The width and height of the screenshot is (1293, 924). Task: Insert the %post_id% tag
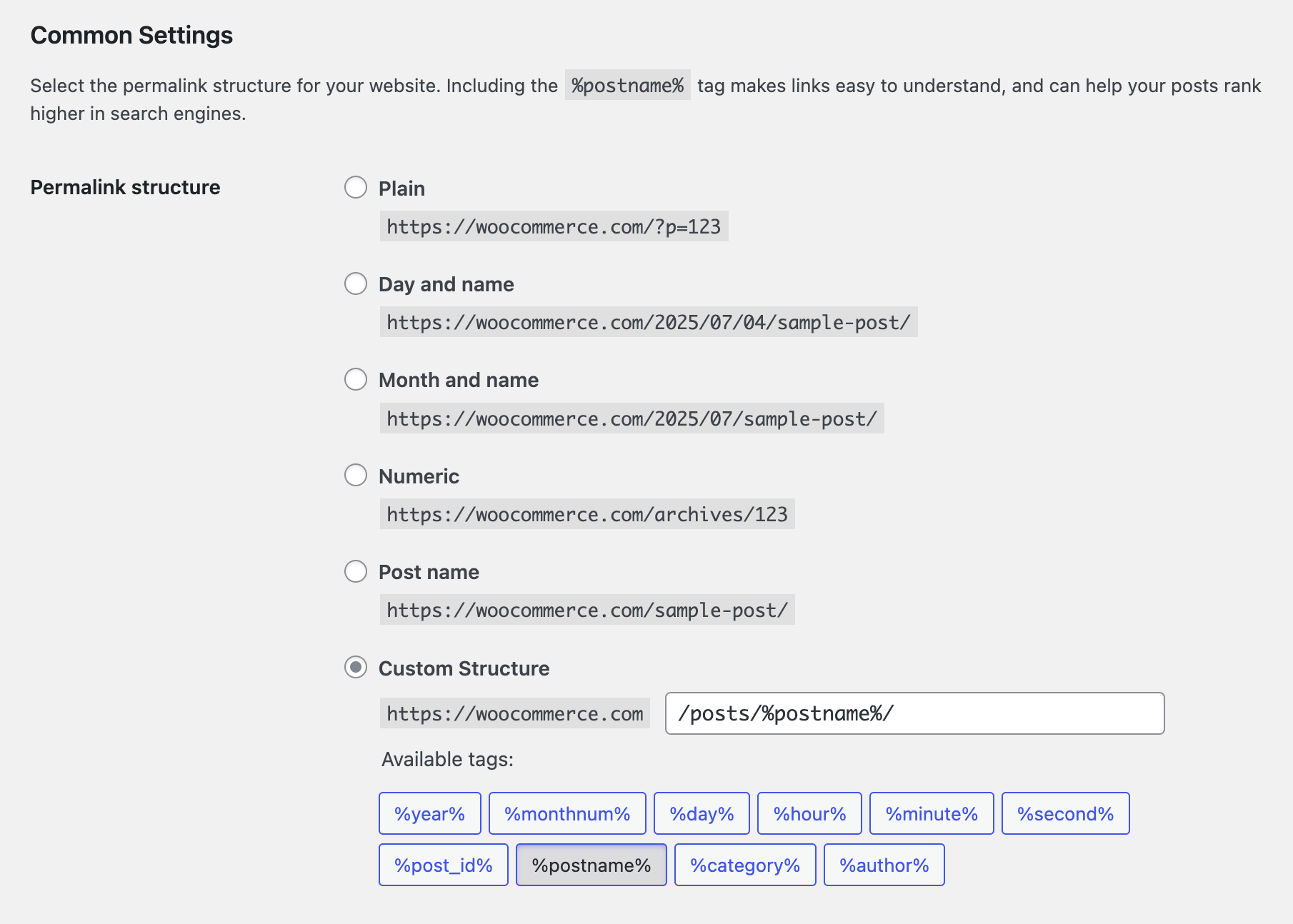coord(443,864)
